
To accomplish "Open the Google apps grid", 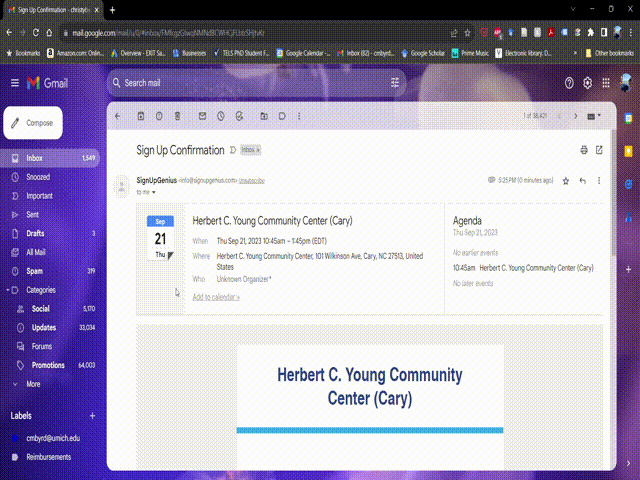I will point(605,83).
